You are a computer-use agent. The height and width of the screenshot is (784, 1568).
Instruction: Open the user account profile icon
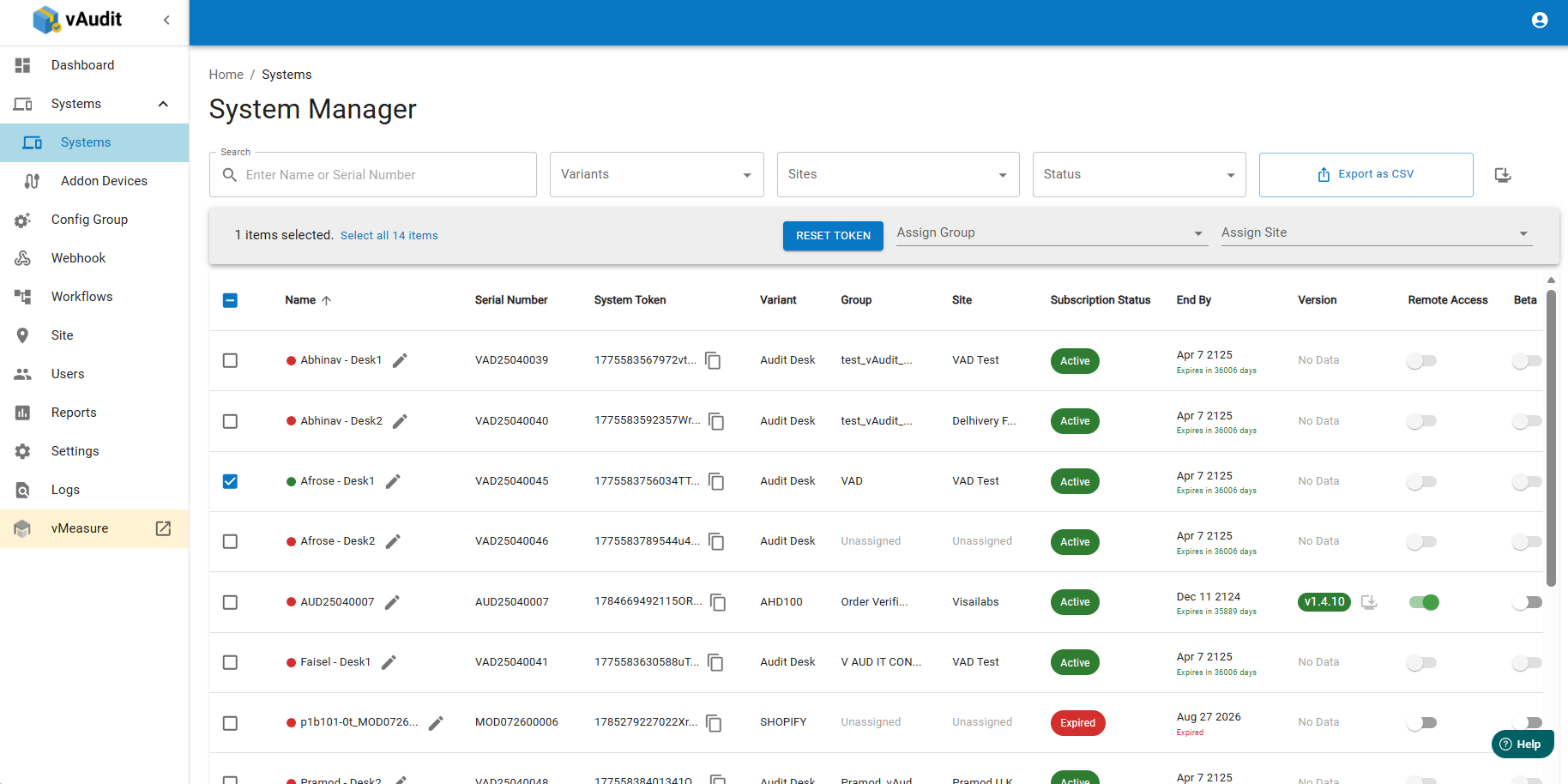point(1540,20)
